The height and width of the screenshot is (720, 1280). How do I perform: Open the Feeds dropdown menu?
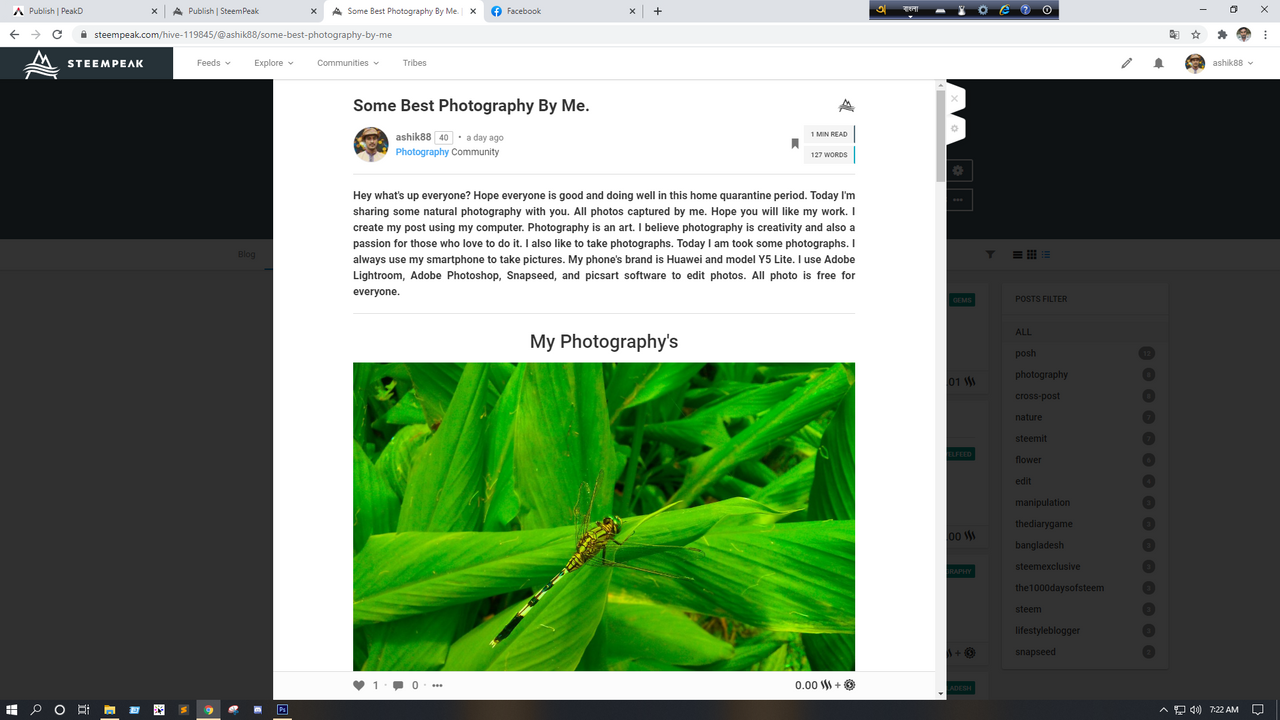[x=213, y=63]
